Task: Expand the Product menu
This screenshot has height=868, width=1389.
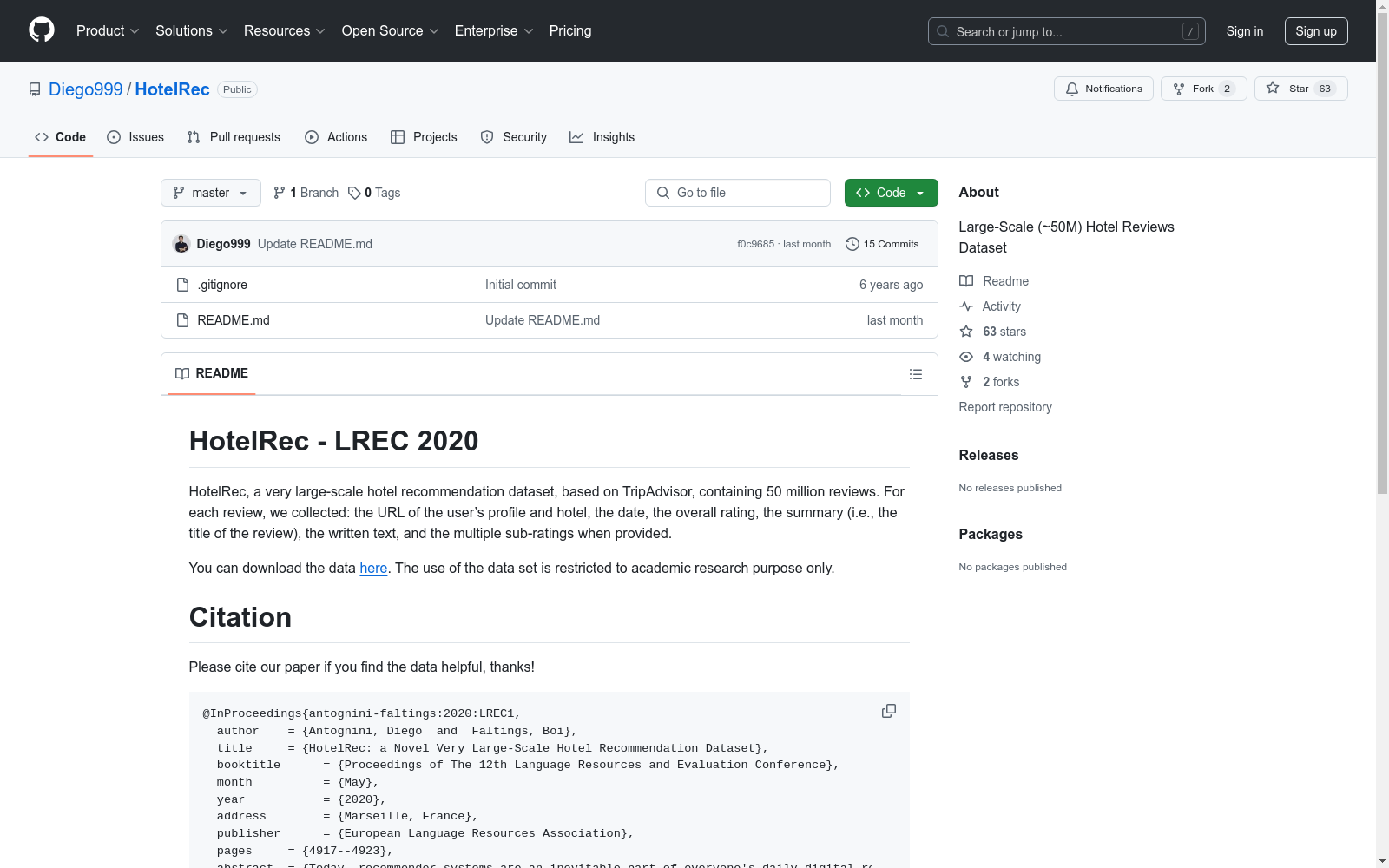Action: pyautogui.click(x=108, y=31)
